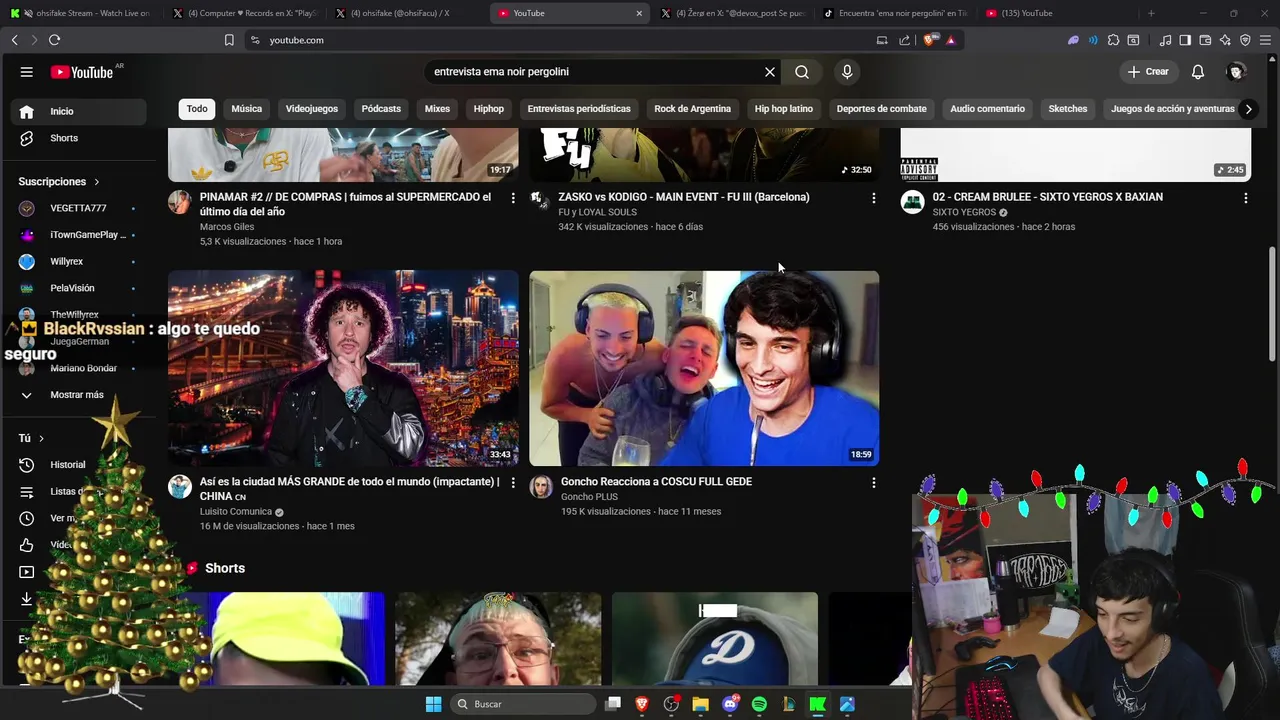Select the Pódcasts filter chip
Image resolution: width=1280 pixels, height=720 pixels.
click(381, 109)
